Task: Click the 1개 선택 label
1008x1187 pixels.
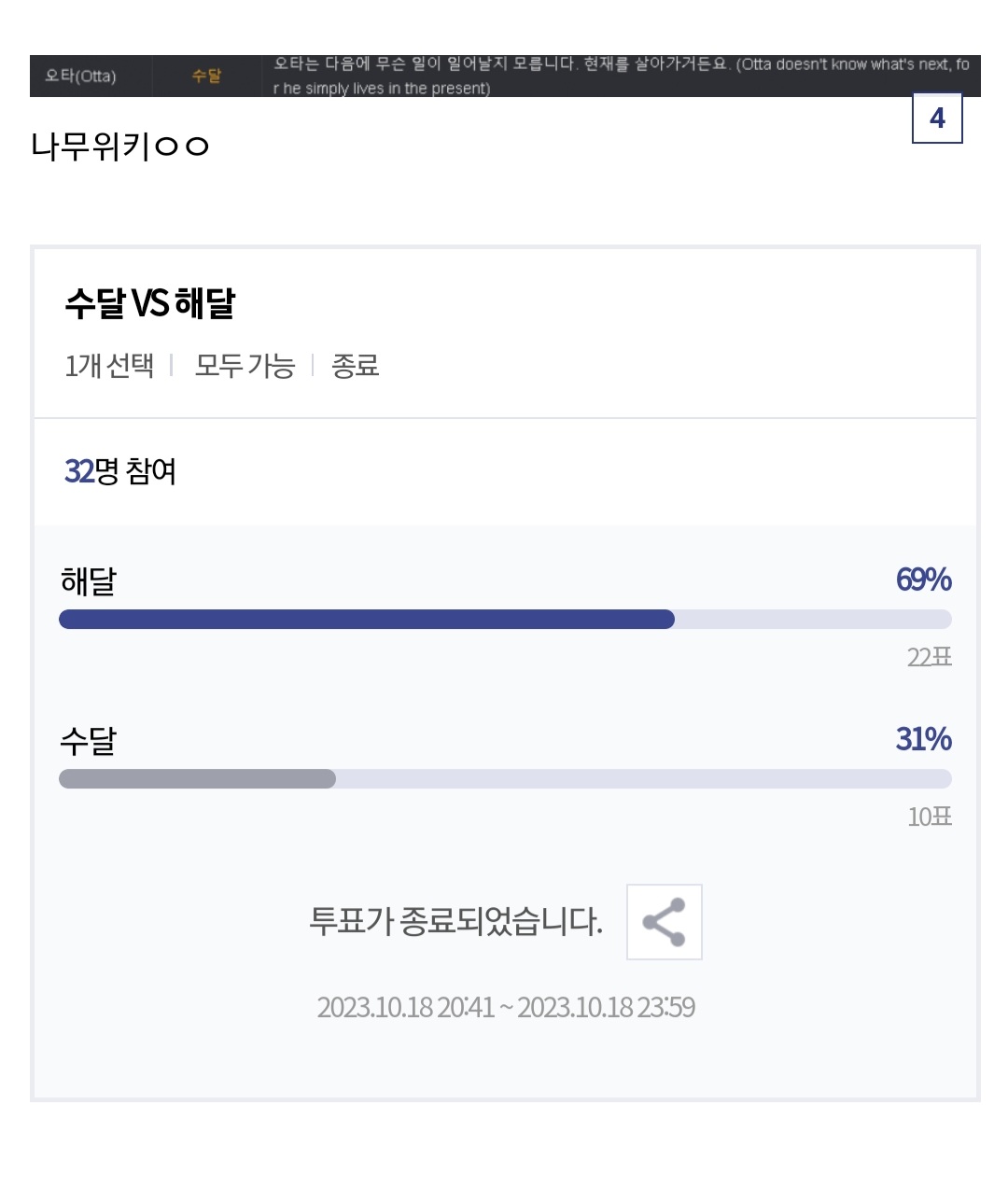Action: [109, 366]
